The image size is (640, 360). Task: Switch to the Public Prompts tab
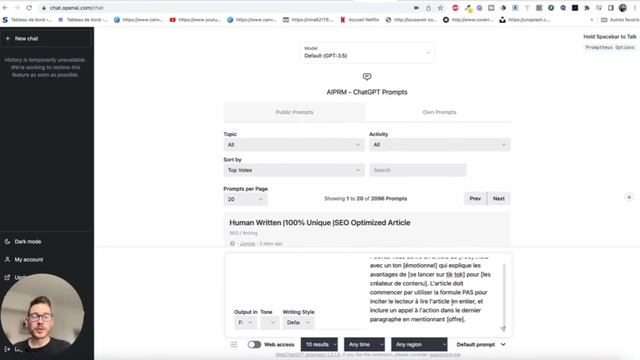click(x=294, y=112)
